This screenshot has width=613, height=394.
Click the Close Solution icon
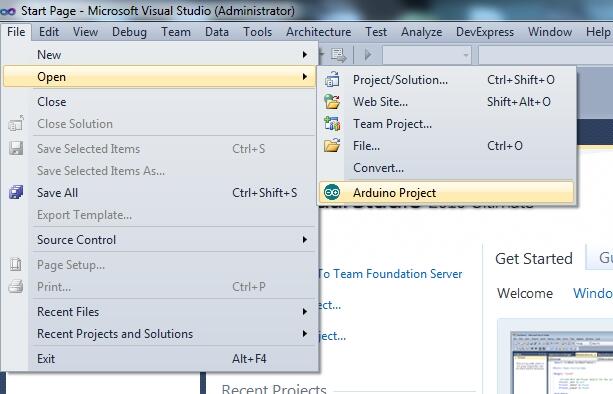pos(16,124)
